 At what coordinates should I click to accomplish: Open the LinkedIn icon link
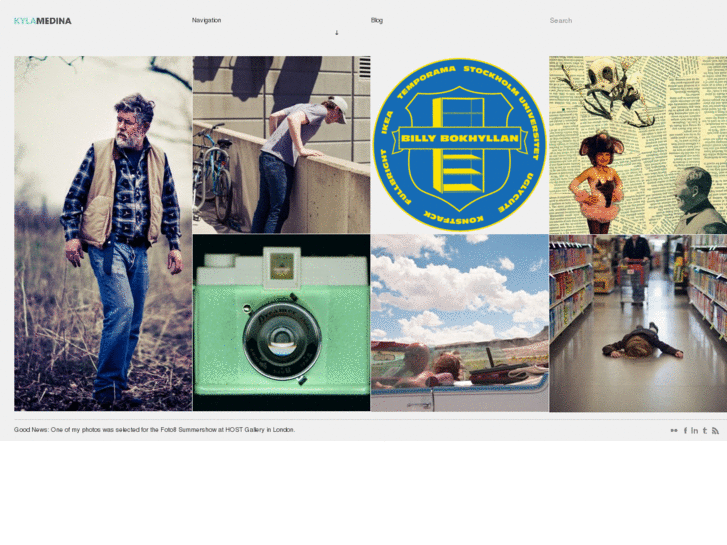[694, 430]
